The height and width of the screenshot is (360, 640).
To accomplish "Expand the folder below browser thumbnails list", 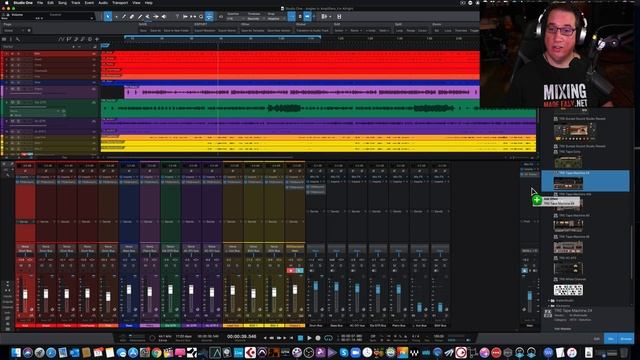I will (549, 301).
